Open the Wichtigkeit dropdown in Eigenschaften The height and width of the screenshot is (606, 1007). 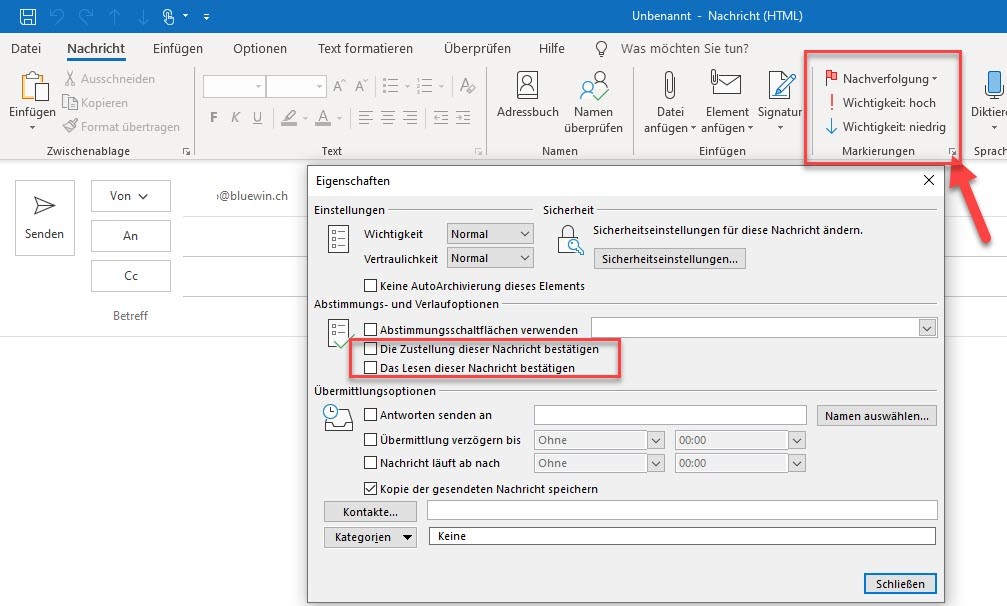(x=490, y=234)
